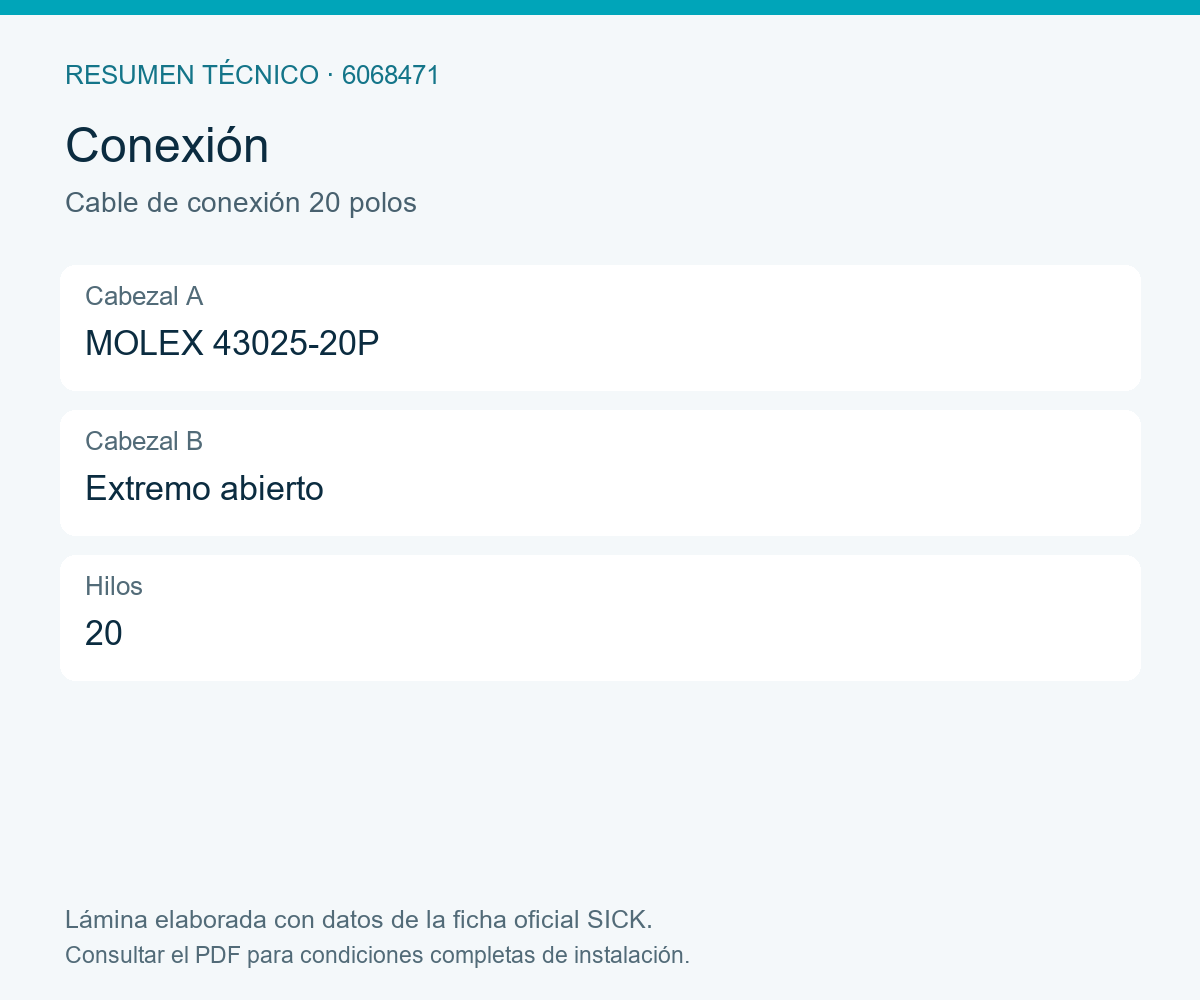Click the 'Cabezal A' label

[x=144, y=296]
